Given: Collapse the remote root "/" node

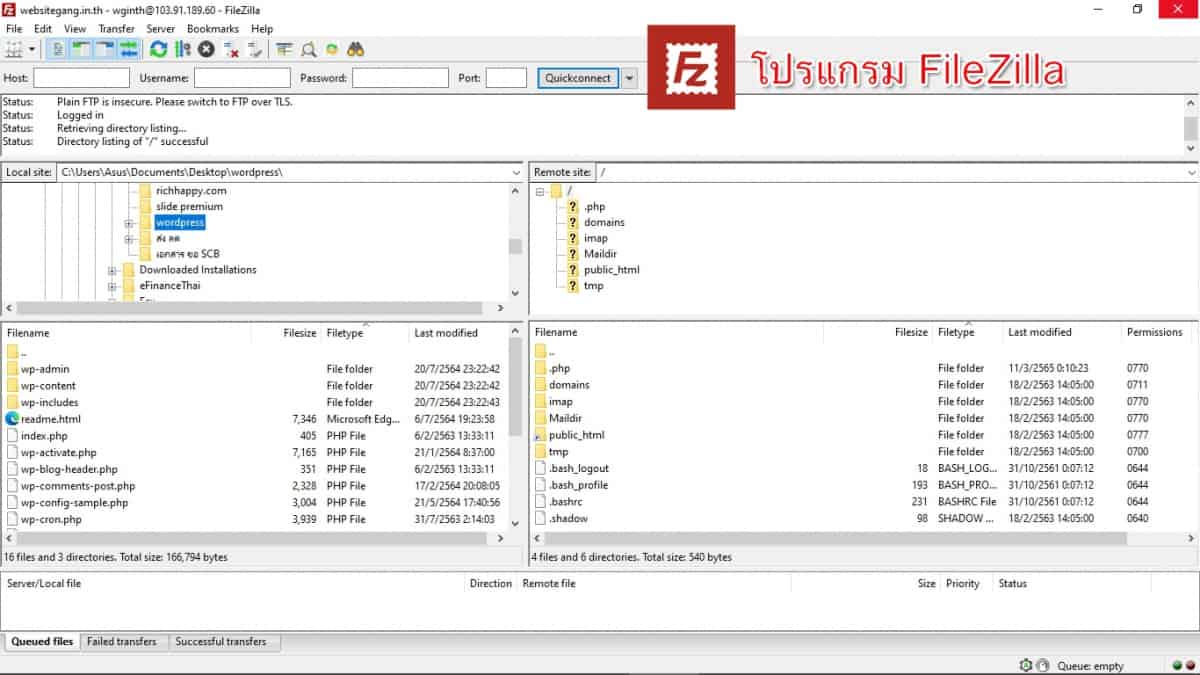Looking at the screenshot, I should (541, 191).
